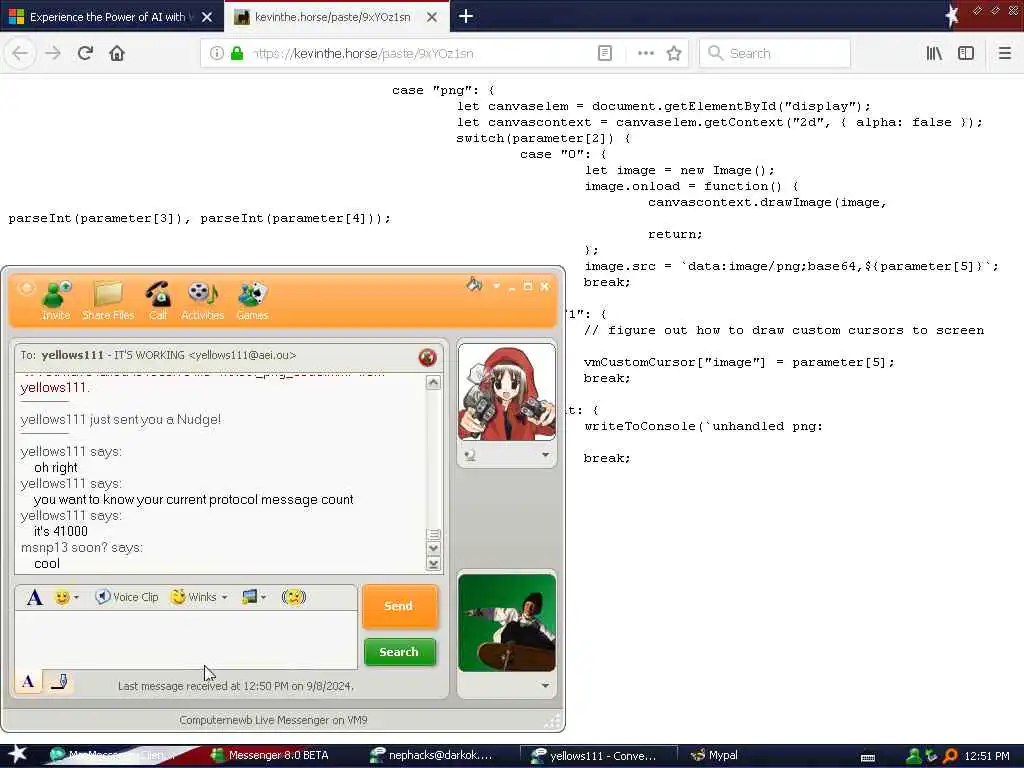
Task: Reload the page in Firefox
Action: tap(85, 53)
